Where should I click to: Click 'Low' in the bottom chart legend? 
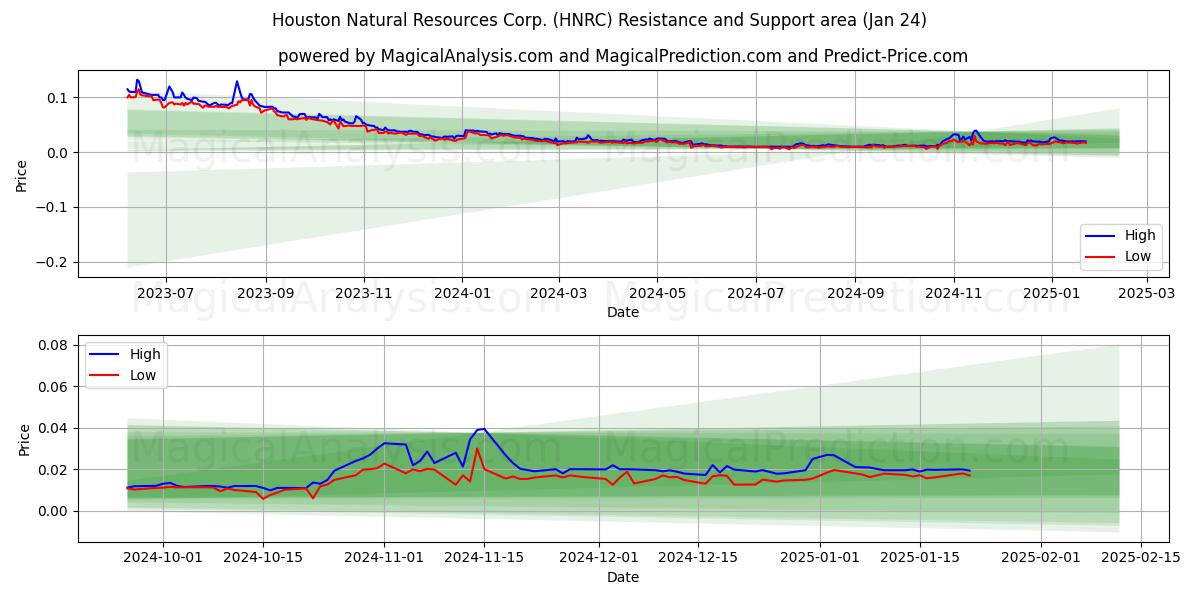[143, 375]
